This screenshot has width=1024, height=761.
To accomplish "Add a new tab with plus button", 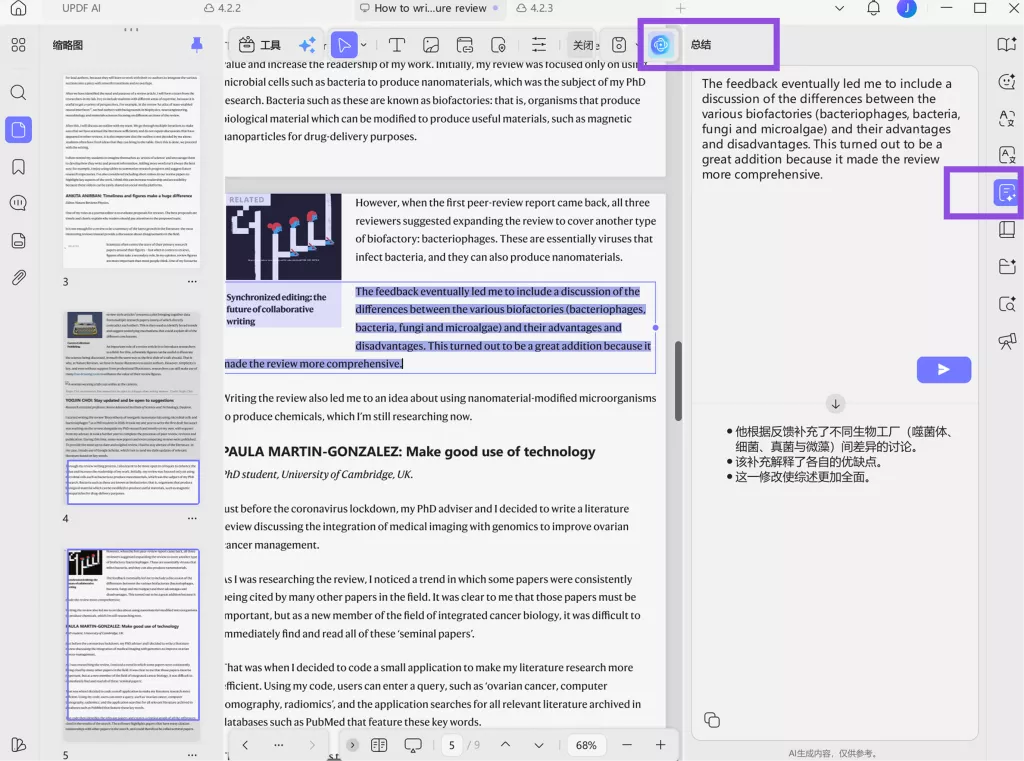I will pos(680,8).
